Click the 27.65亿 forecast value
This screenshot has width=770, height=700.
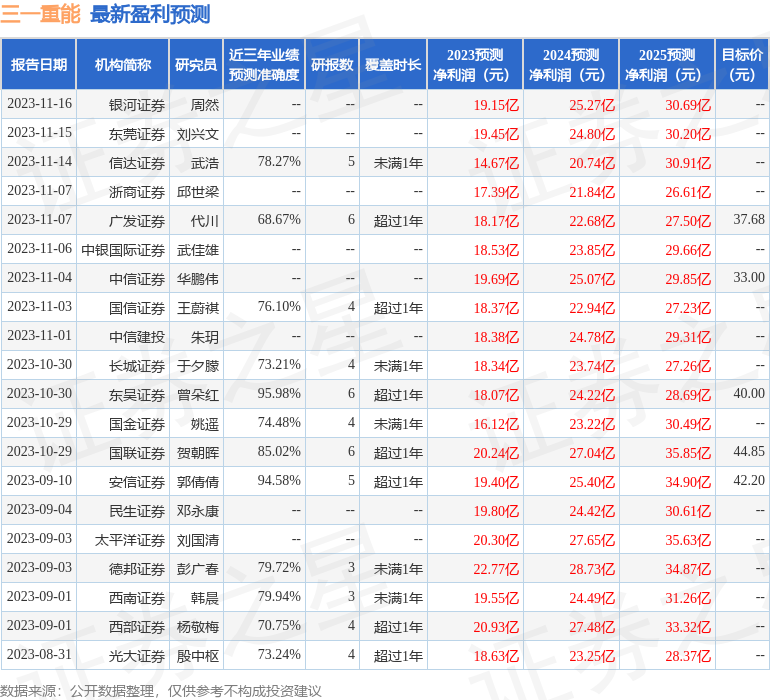[592, 539]
